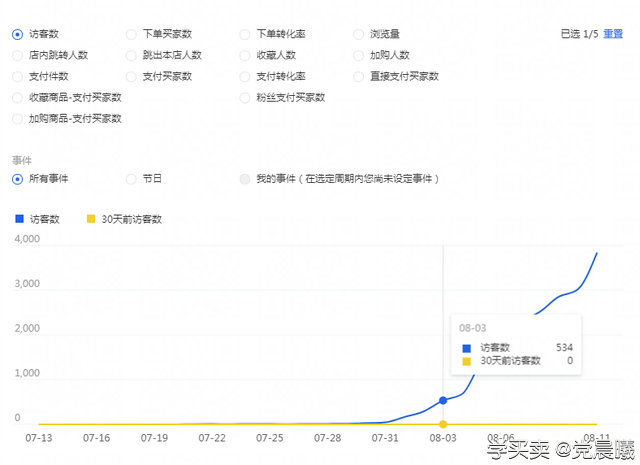Select the 收藏人数 metric

[245, 56]
